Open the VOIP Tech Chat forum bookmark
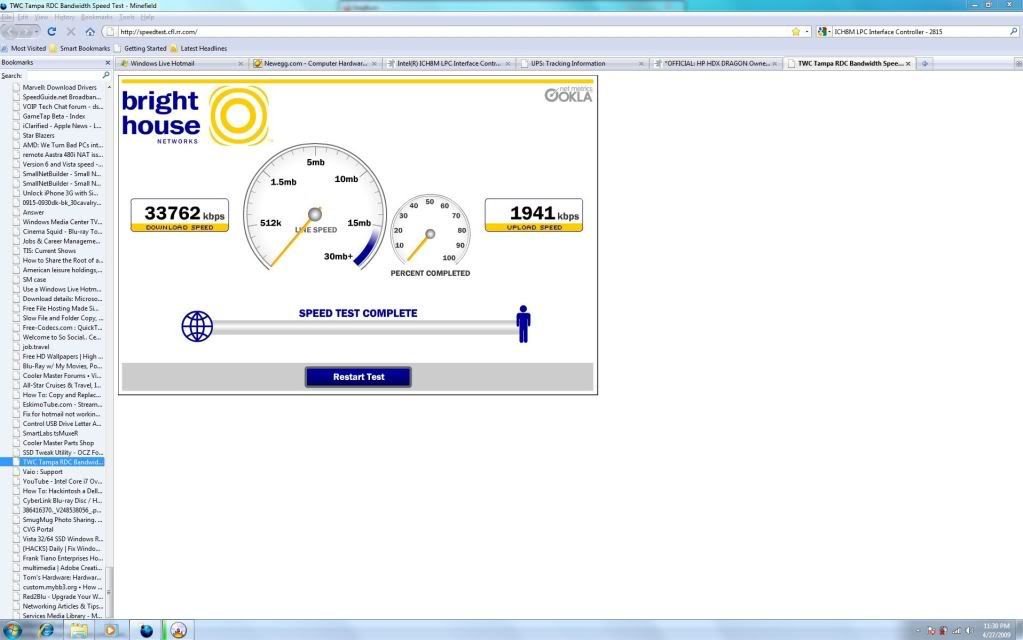 pos(59,106)
